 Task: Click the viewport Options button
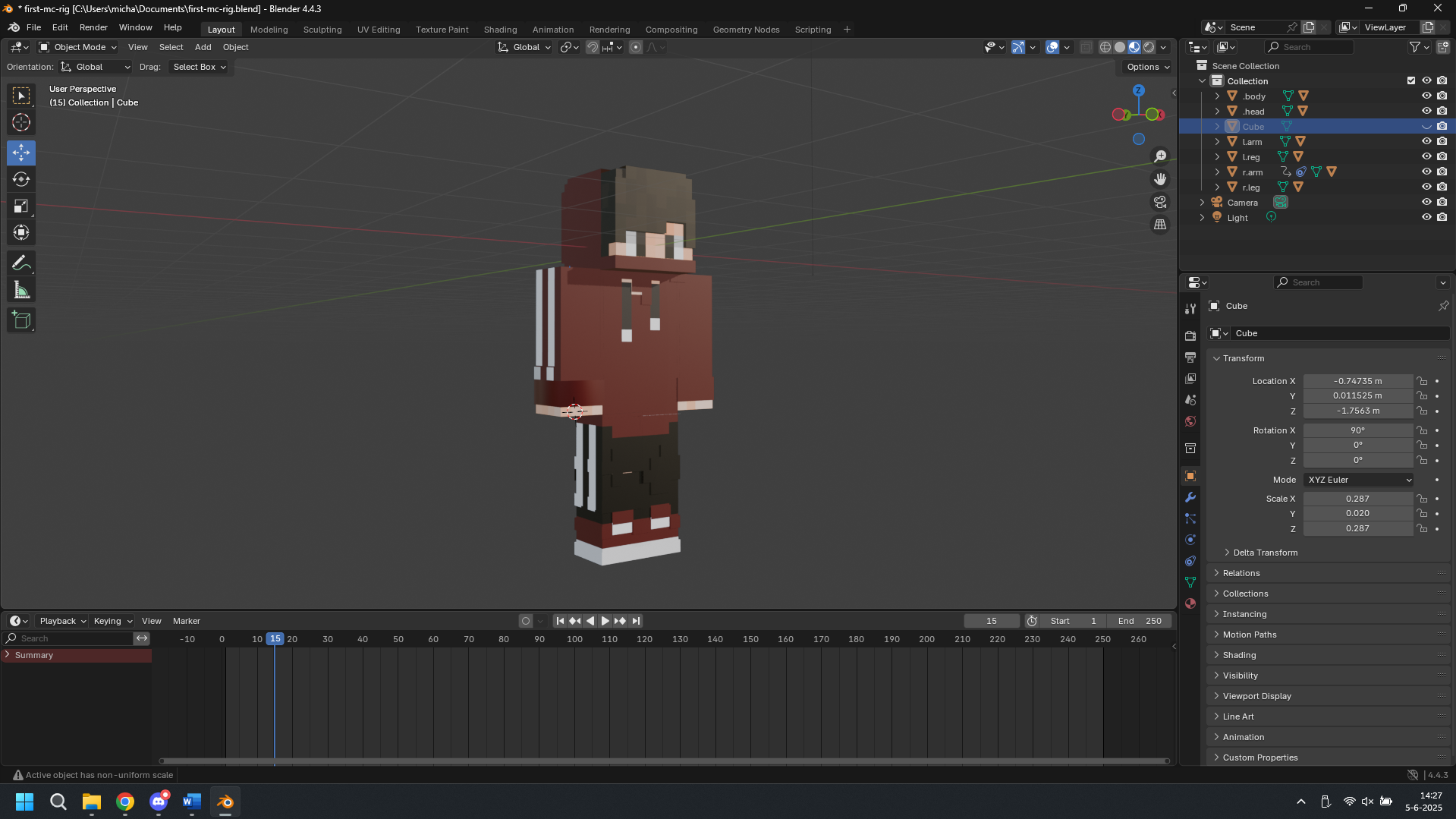(x=1147, y=67)
